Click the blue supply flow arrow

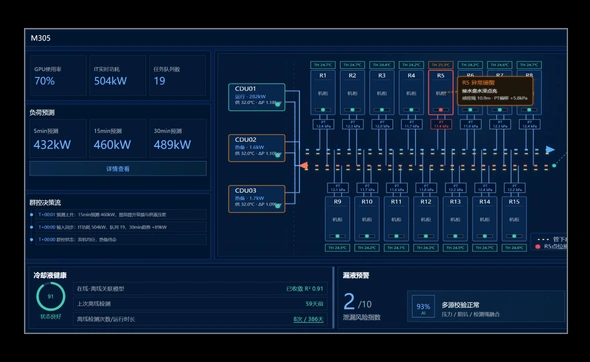coord(550,150)
